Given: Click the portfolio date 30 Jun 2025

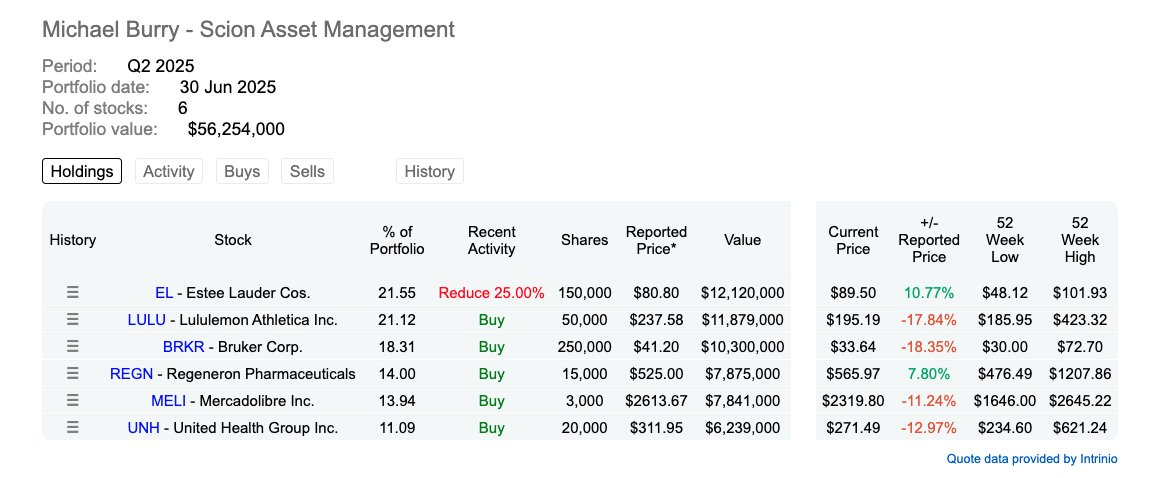Looking at the screenshot, I should (x=228, y=87).
